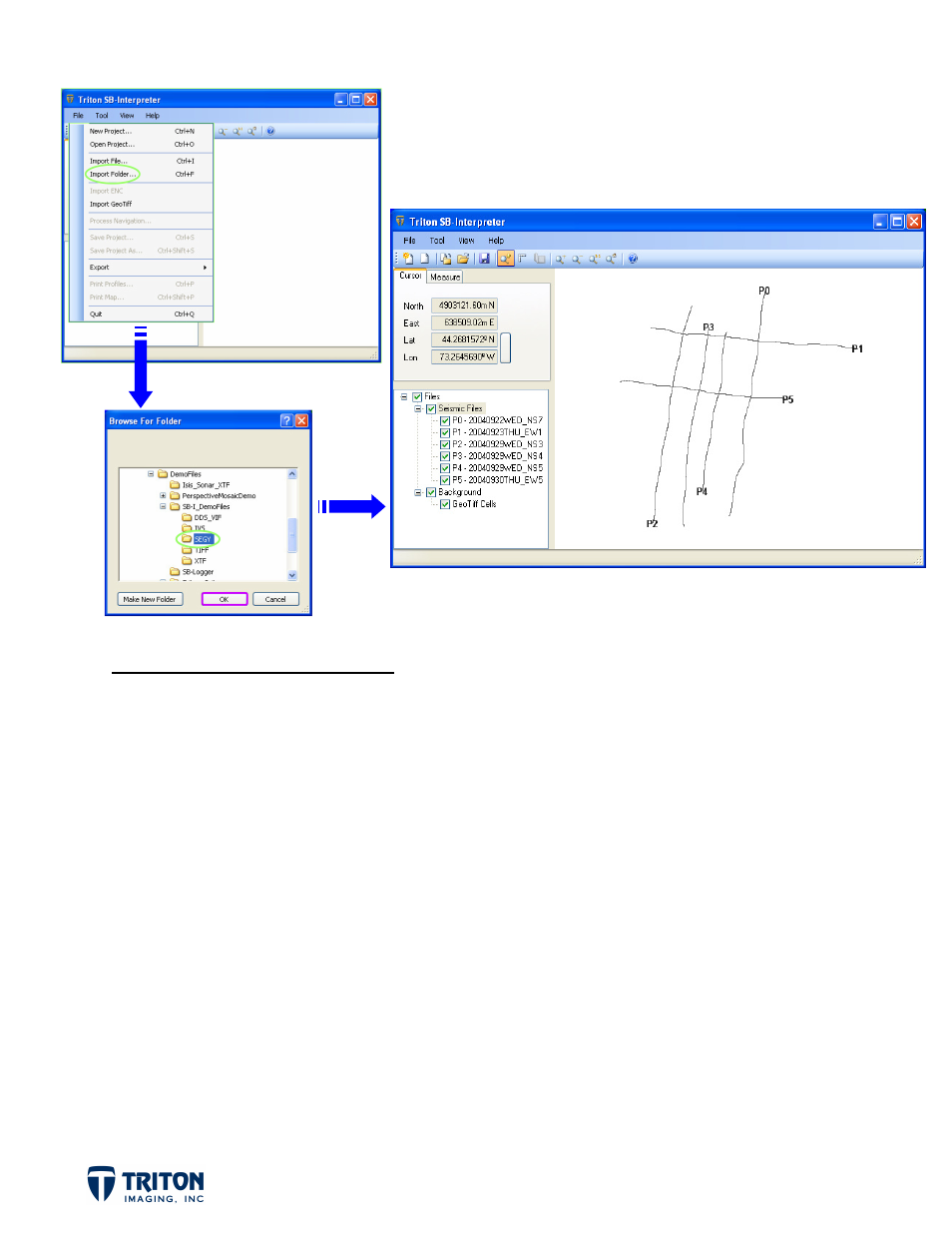Click the flag-shaped toolbar icon after highlighted tool
The width and height of the screenshot is (952, 1233).
[522, 258]
